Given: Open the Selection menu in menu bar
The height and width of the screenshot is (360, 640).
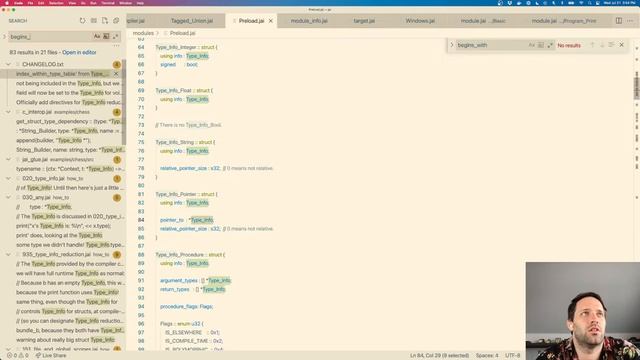Looking at the screenshot, I should (x=56, y=3).
